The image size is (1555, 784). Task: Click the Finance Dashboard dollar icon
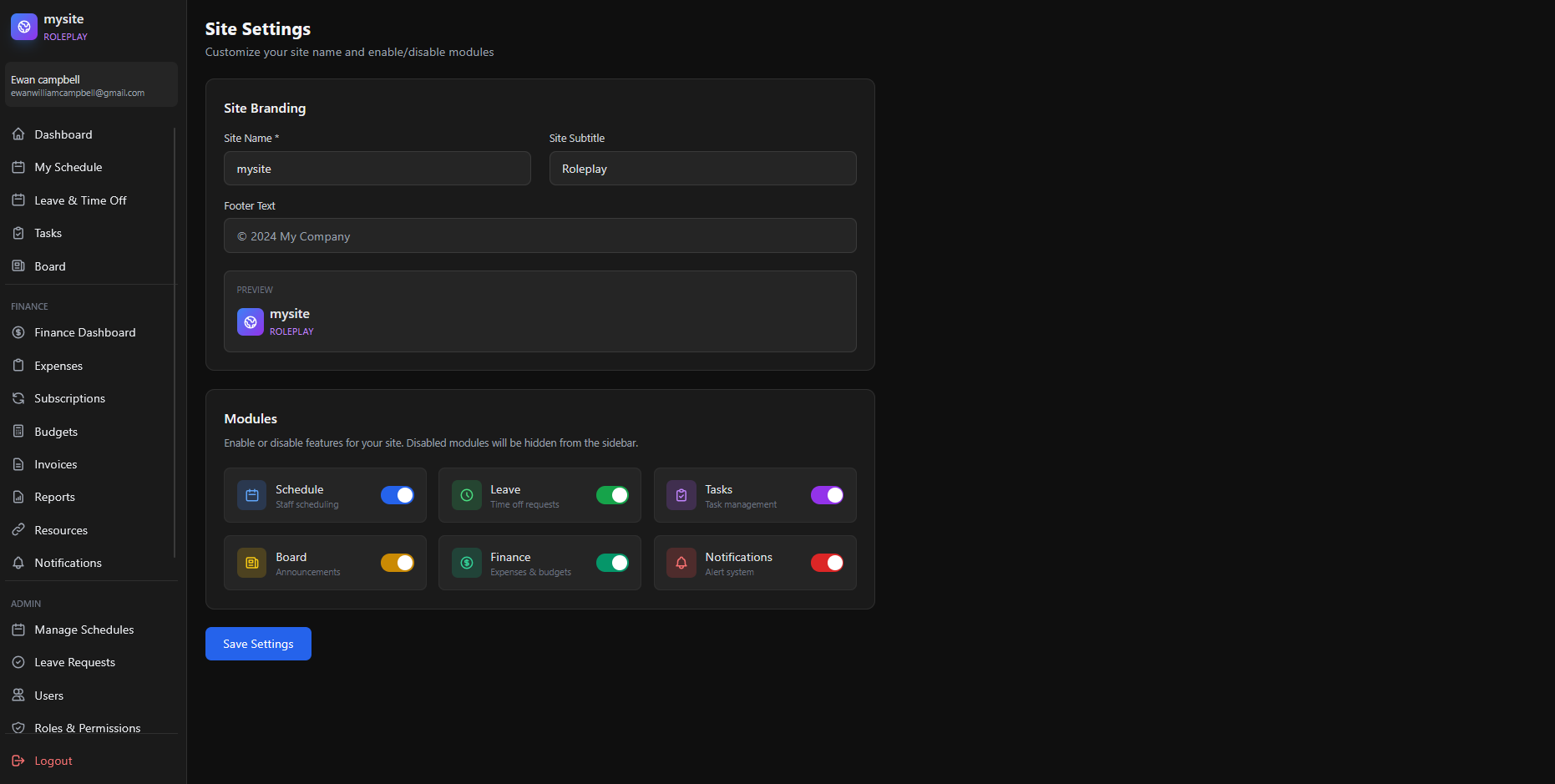[18, 332]
